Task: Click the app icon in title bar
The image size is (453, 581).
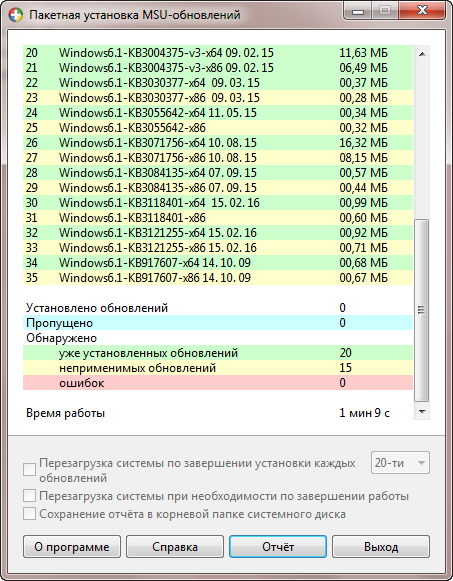Action: pyautogui.click(x=16, y=15)
